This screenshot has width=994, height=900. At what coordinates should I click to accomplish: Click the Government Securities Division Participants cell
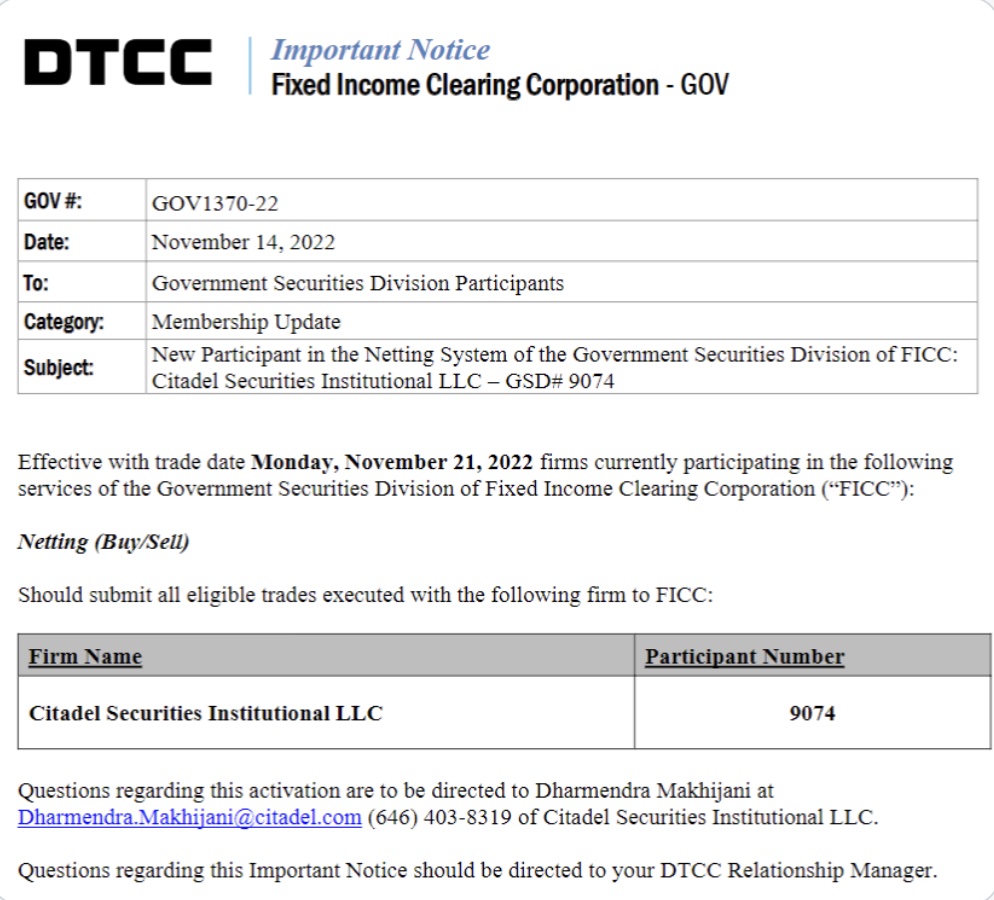click(357, 283)
